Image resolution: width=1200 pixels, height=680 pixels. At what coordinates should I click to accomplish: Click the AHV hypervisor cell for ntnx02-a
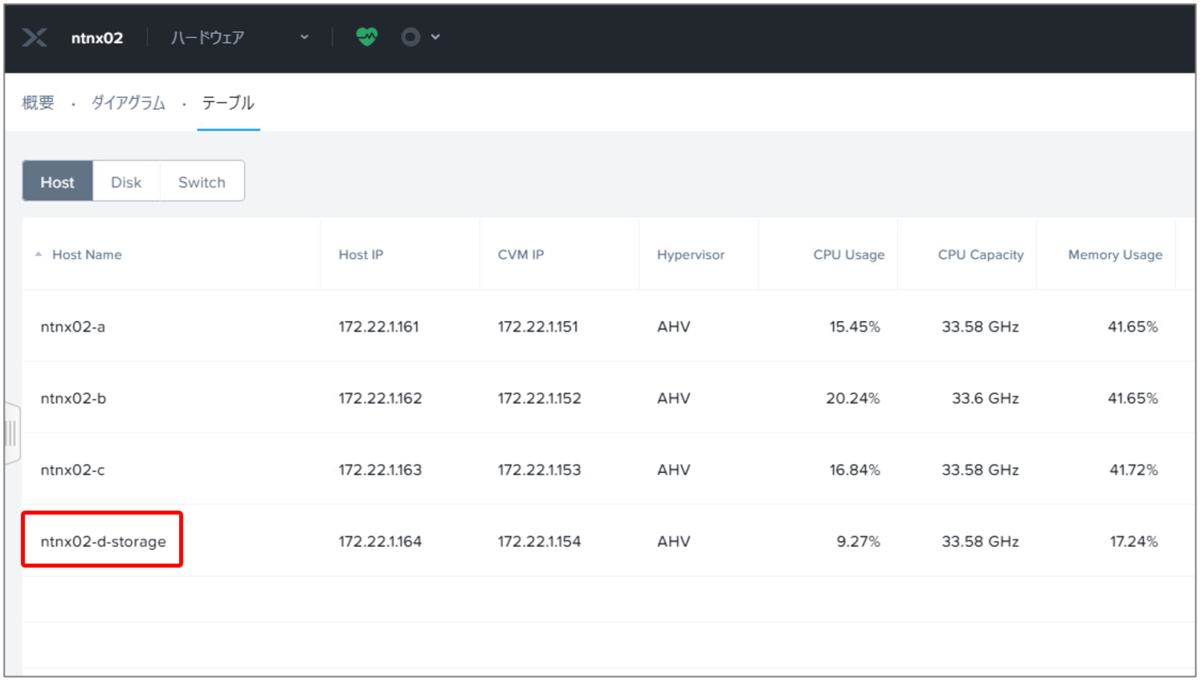(673, 326)
